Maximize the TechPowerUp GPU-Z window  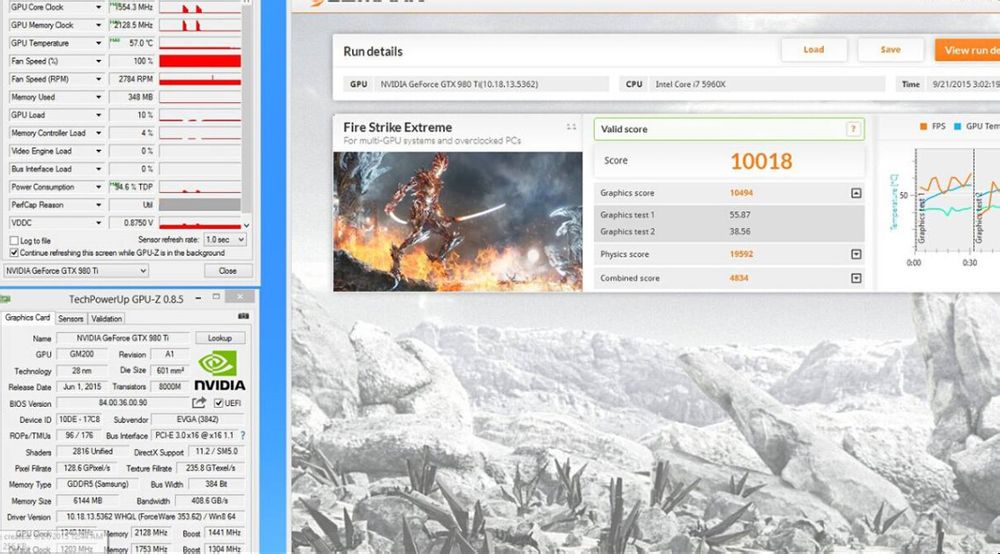click(216, 297)
